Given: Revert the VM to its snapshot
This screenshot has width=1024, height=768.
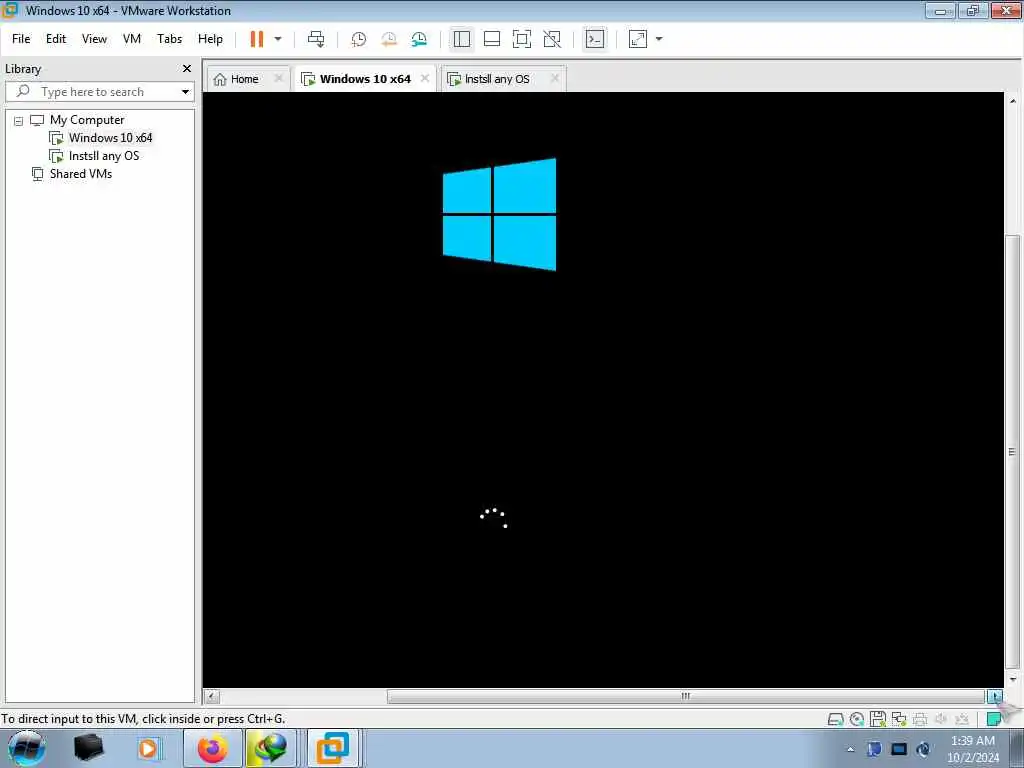Looking at the screenshot, I should (x=389, y=39).
